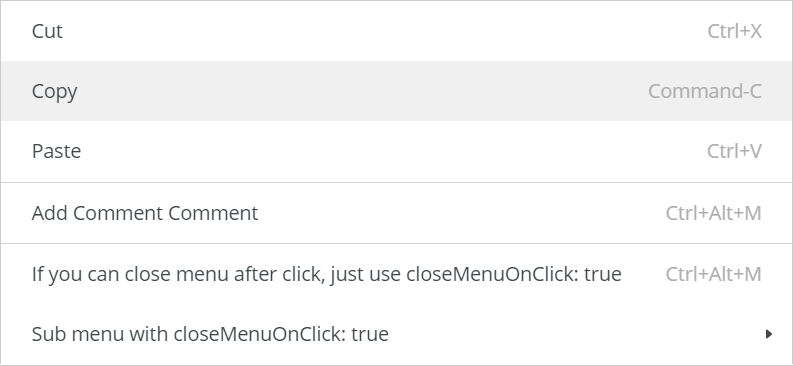Click the word Cut label
The image size is (793, 366).
(x=47, y=31)
